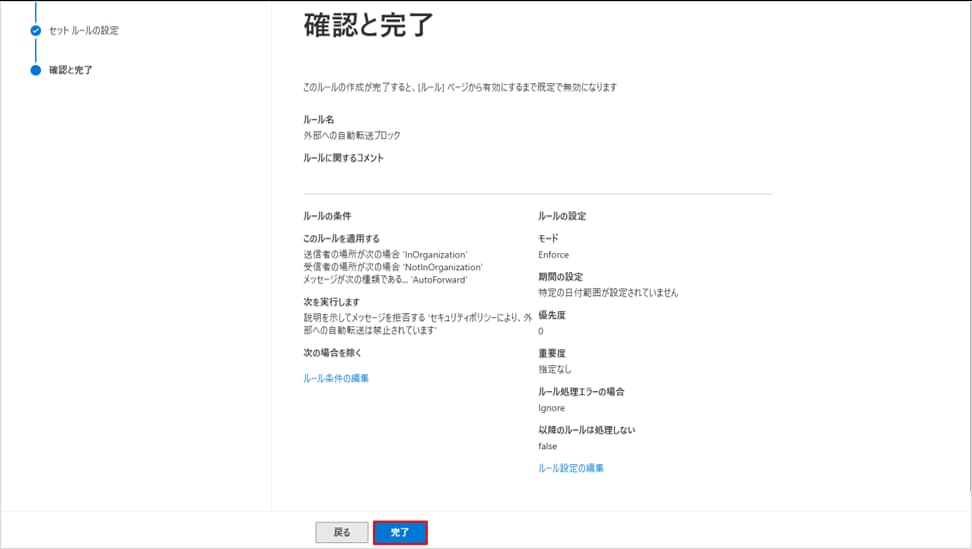Image resolution: width=972 pixels, height=549 pixels.
Task: Click the Ignore value under ルール処理エラーの場合
Action: coord(551,408)
